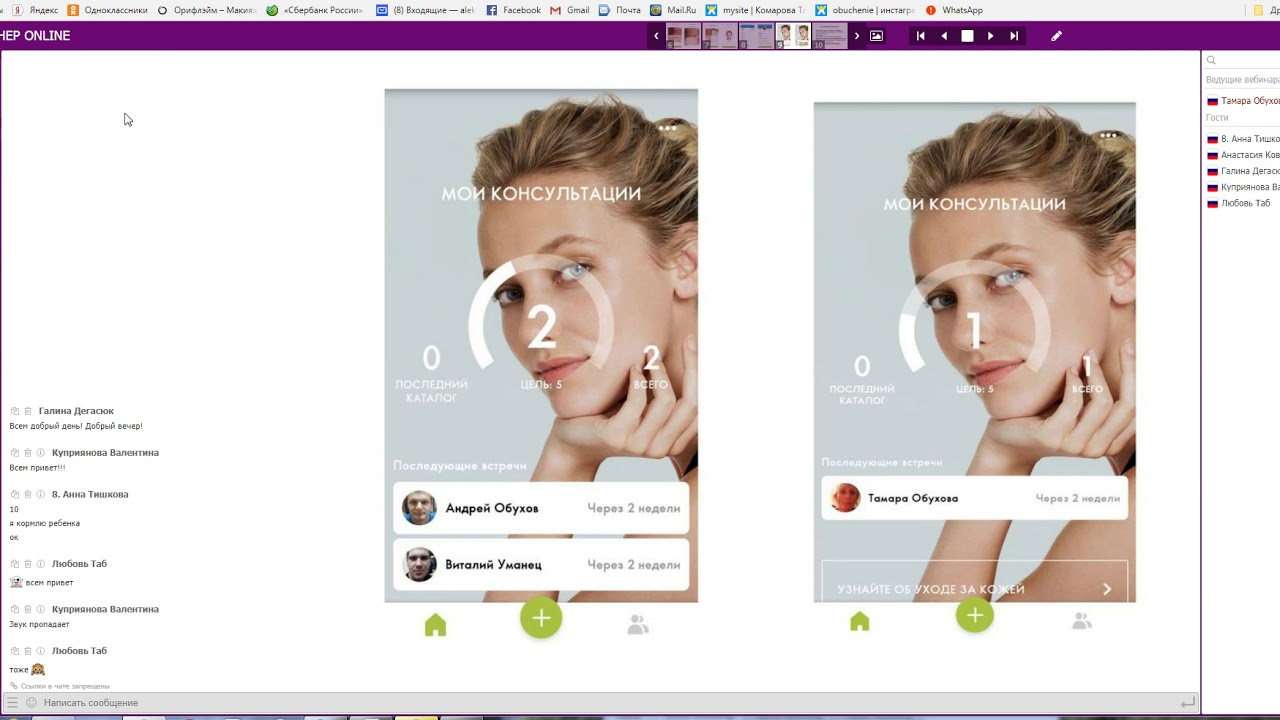Image resolution: width=1280 pixels, height=720 pixels.
Task: Select slide thumbnail 8
Action: click(756, 37)
